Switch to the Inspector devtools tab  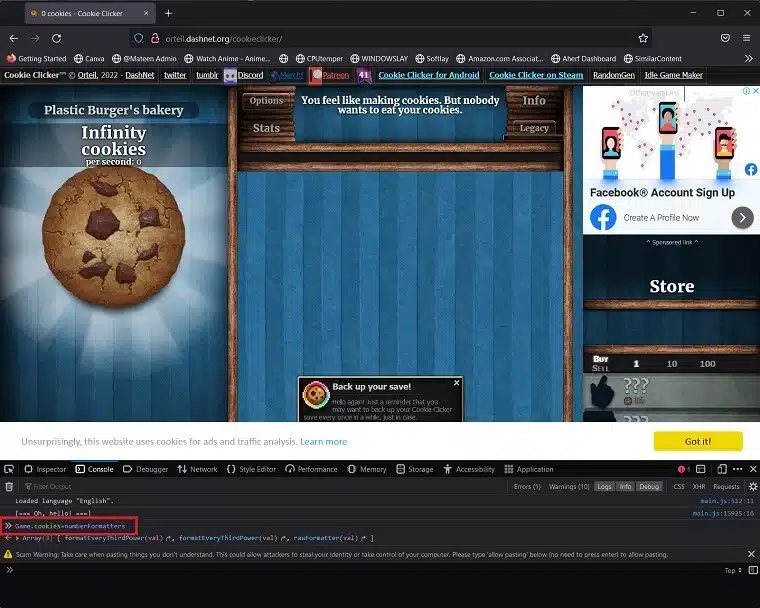point(45,469)
